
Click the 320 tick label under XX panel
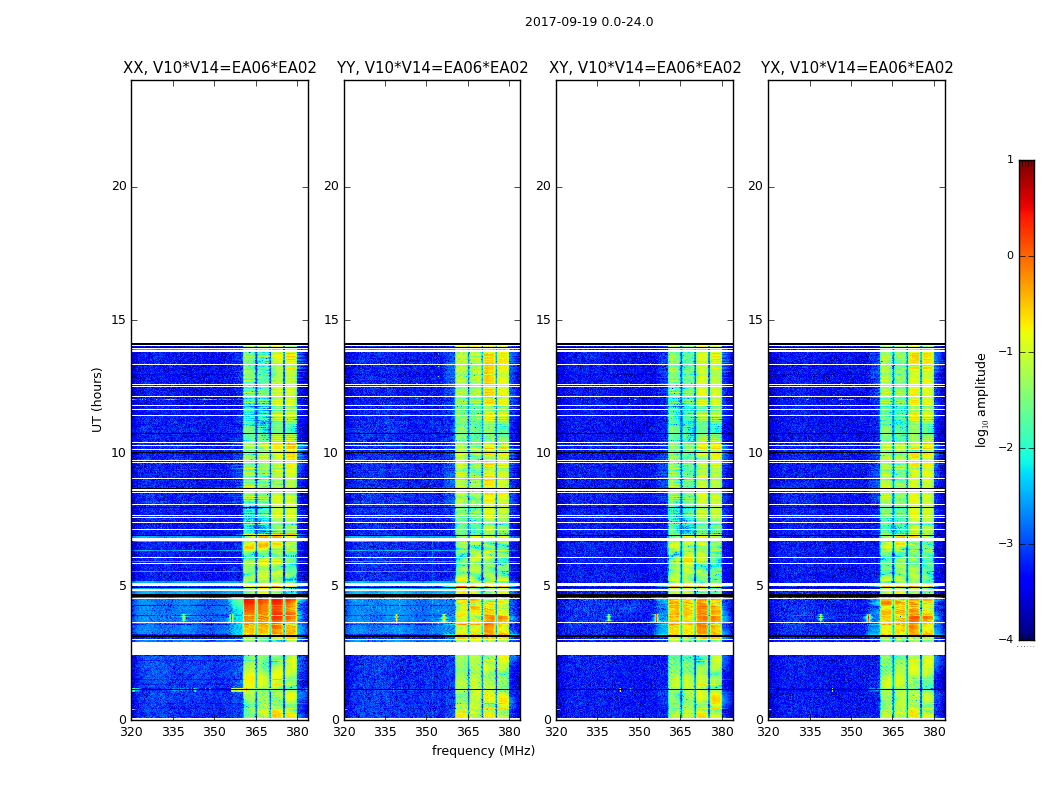point(131,731)
